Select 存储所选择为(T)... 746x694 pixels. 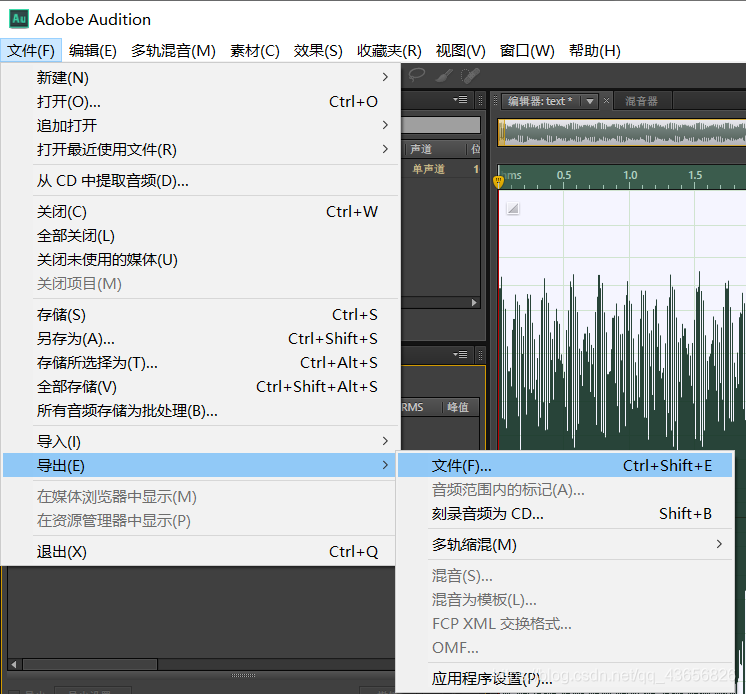coord(200,363)
